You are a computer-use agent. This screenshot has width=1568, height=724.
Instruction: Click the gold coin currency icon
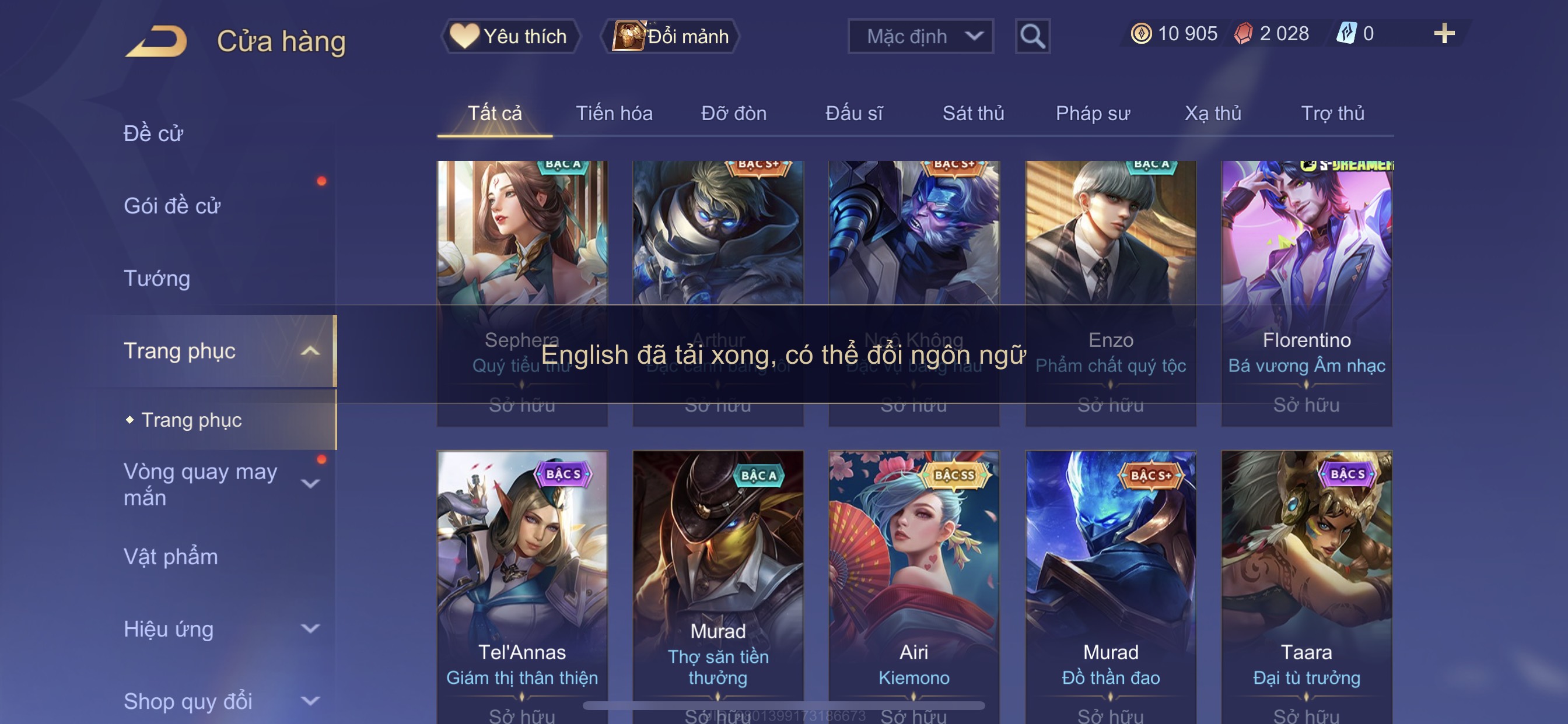pyautogui.click(x=1140, y=33)
